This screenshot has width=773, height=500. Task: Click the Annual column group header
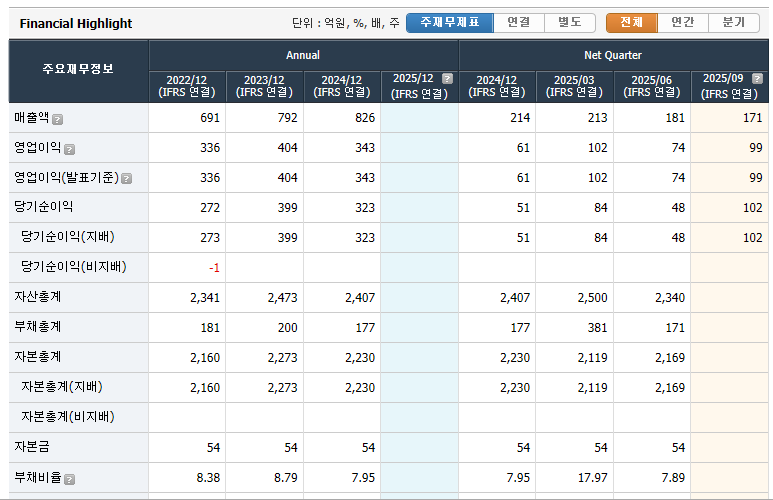click(303, 55)
